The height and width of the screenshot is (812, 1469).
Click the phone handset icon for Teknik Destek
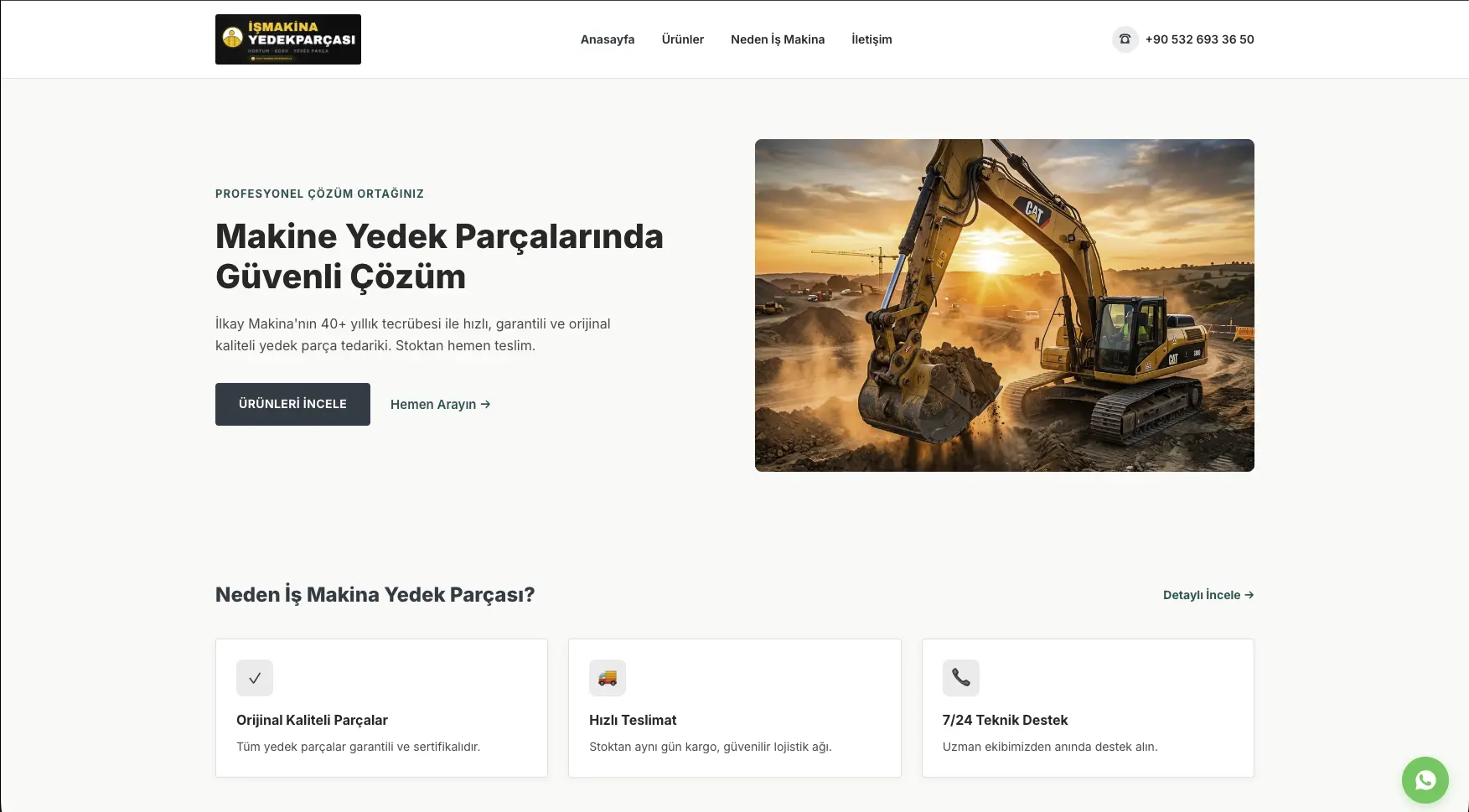960,678
